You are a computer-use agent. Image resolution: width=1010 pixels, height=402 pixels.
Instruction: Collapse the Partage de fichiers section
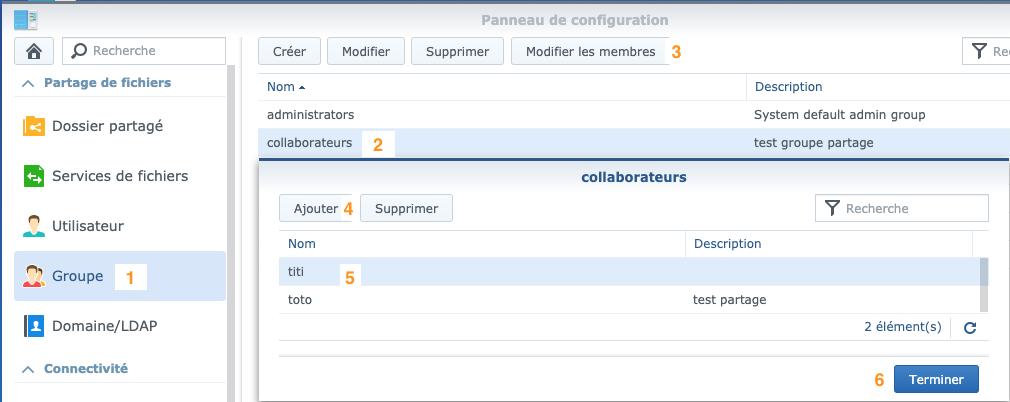[28, 83]
